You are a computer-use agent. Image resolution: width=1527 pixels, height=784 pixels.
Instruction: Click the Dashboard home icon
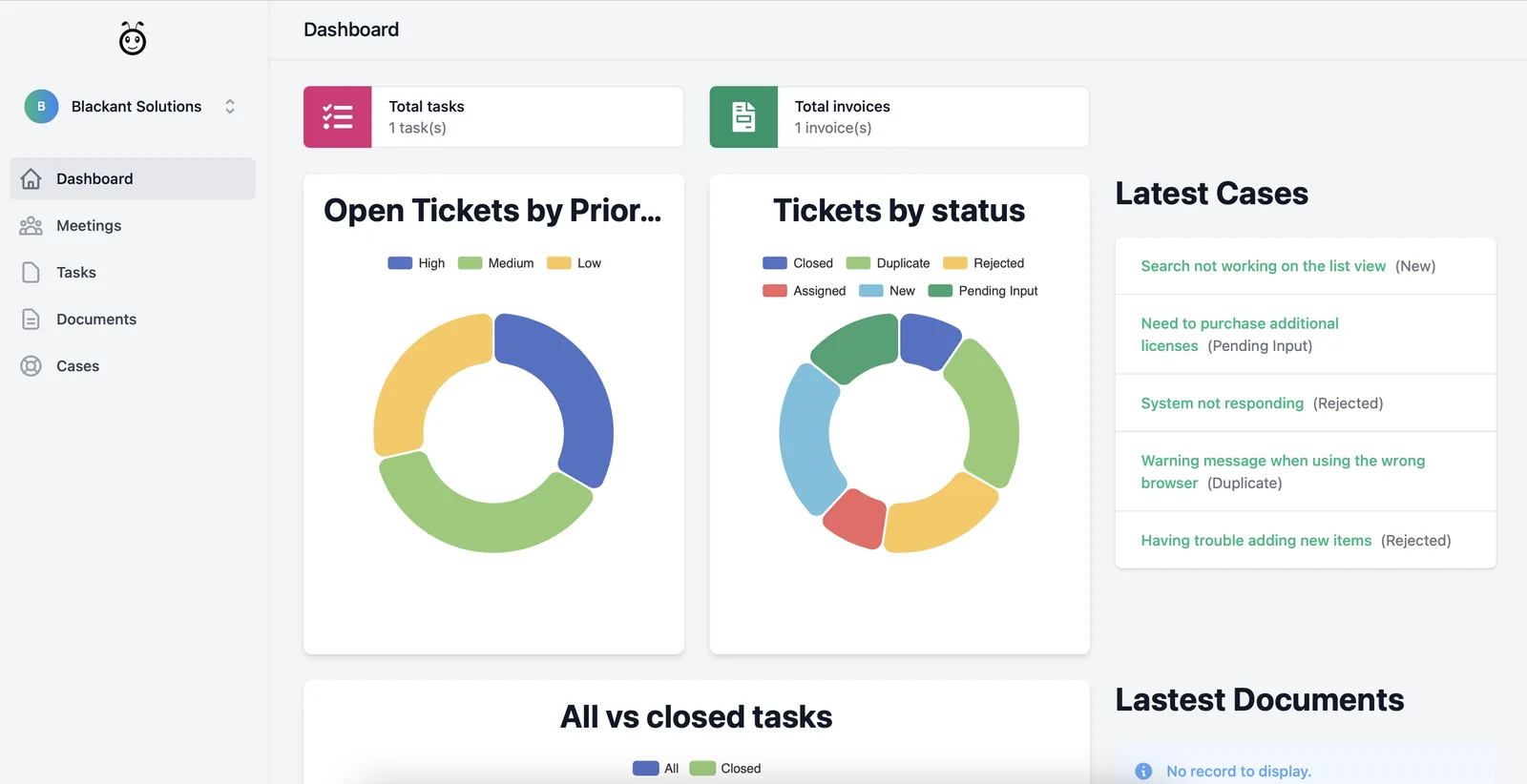click(x=31, y=178)
